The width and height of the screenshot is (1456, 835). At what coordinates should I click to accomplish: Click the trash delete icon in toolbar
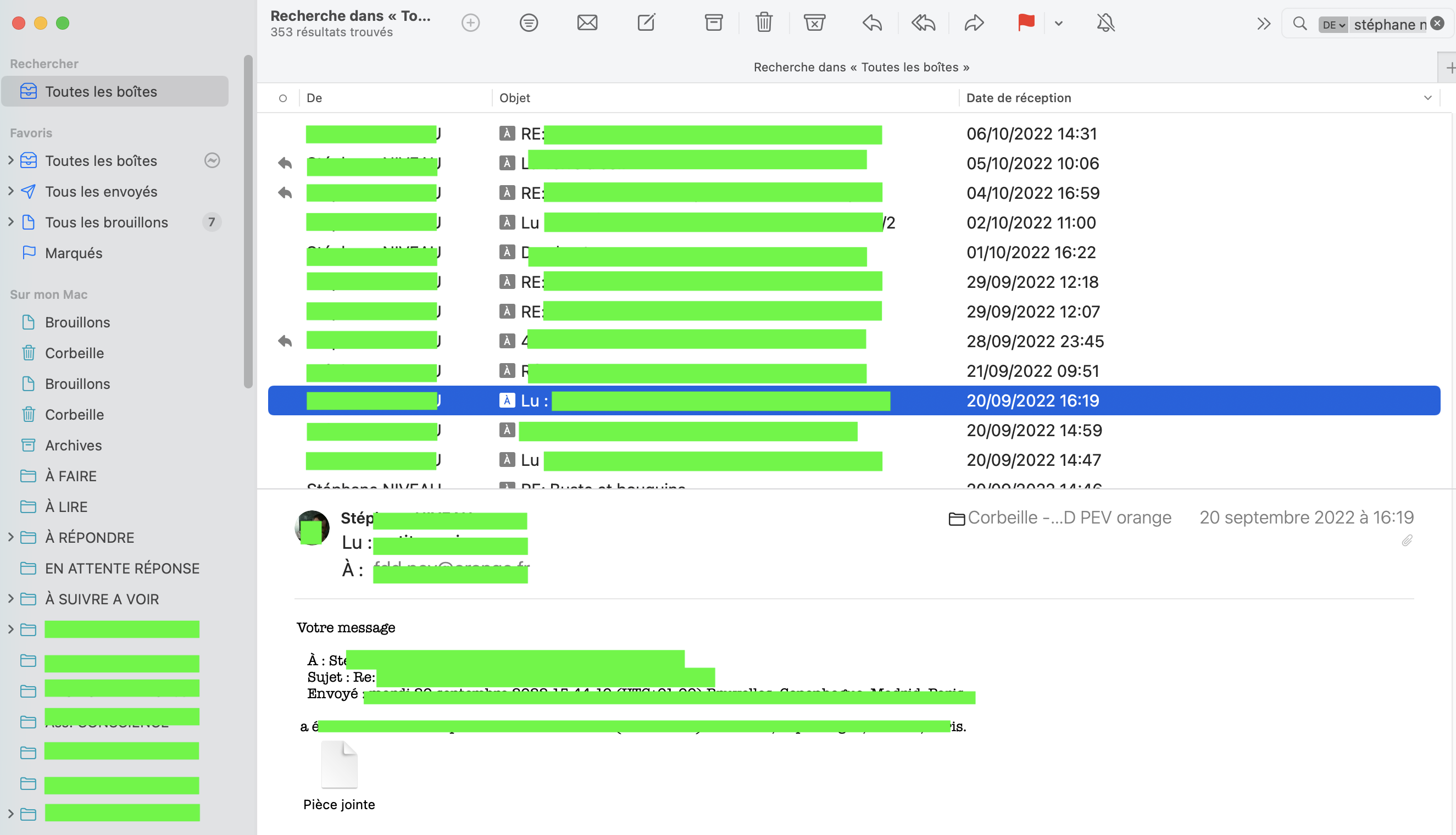click(x=763, y=23)
